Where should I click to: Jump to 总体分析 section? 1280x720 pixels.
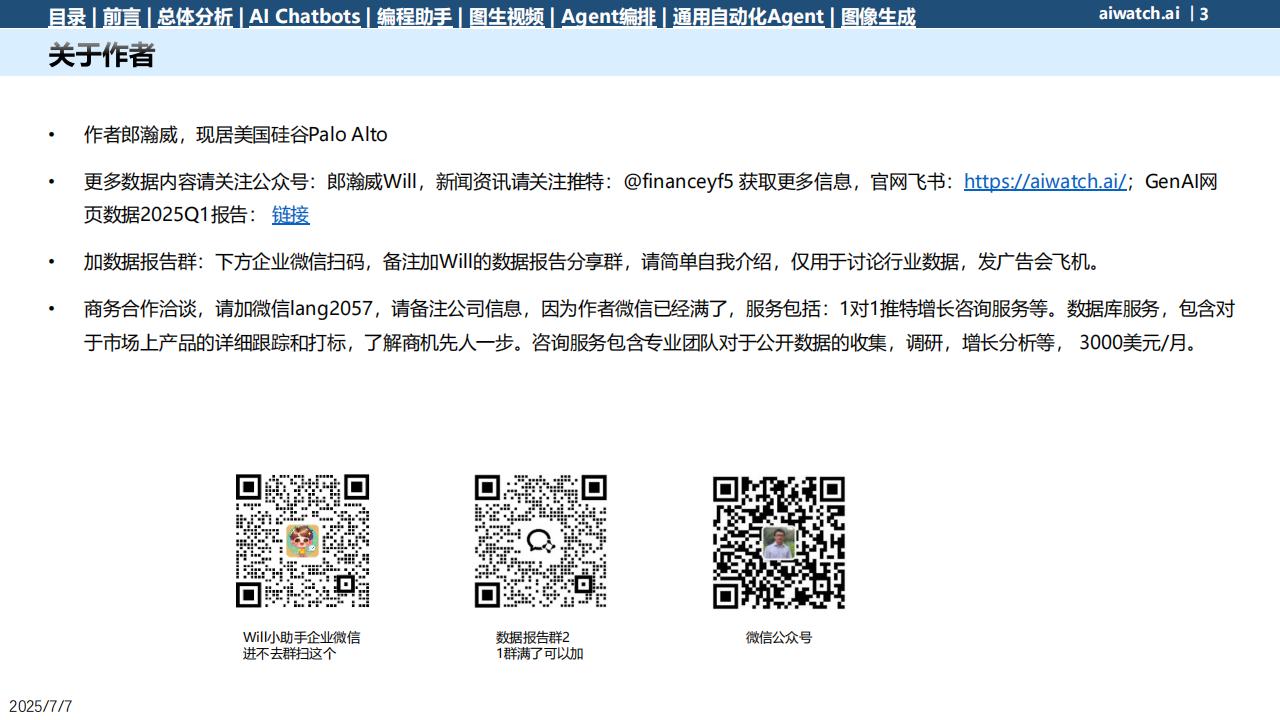click(x=195, y=16)
